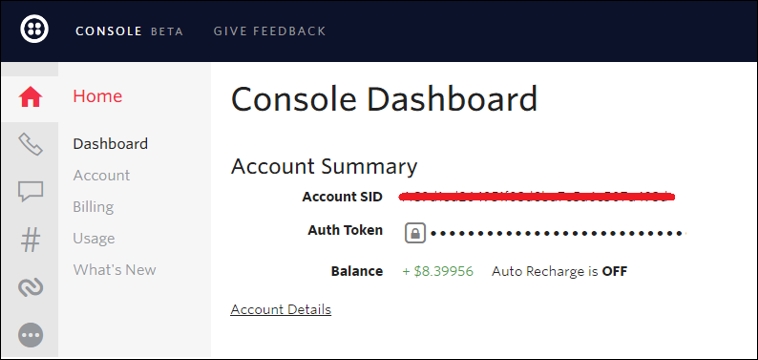Follow the Account Details link
This screenshot has height=360, width=758.
281,309
